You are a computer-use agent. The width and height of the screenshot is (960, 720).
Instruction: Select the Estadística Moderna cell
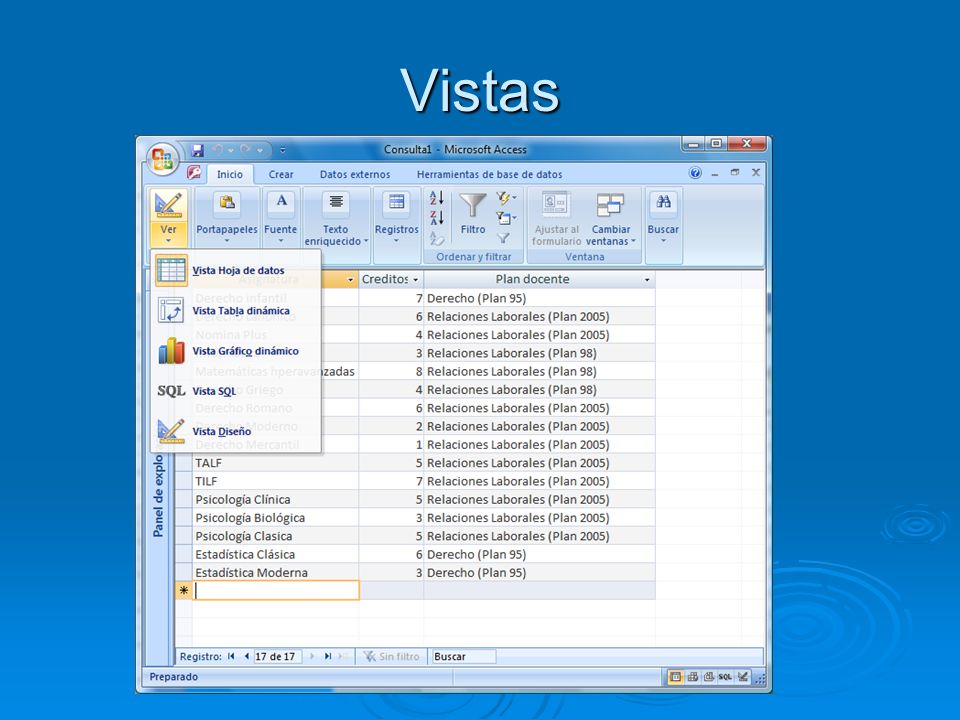[x=276, y=572]
